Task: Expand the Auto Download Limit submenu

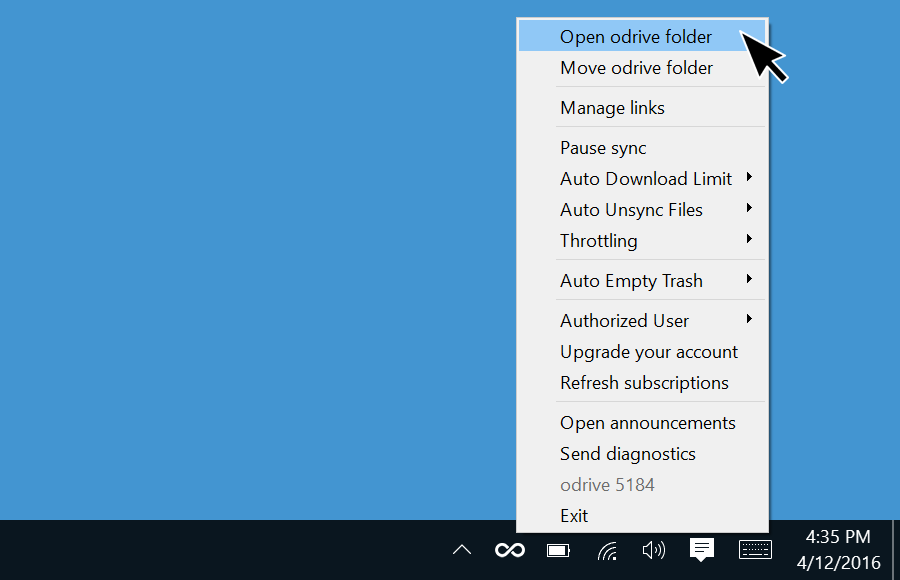Action: [643, 179]
